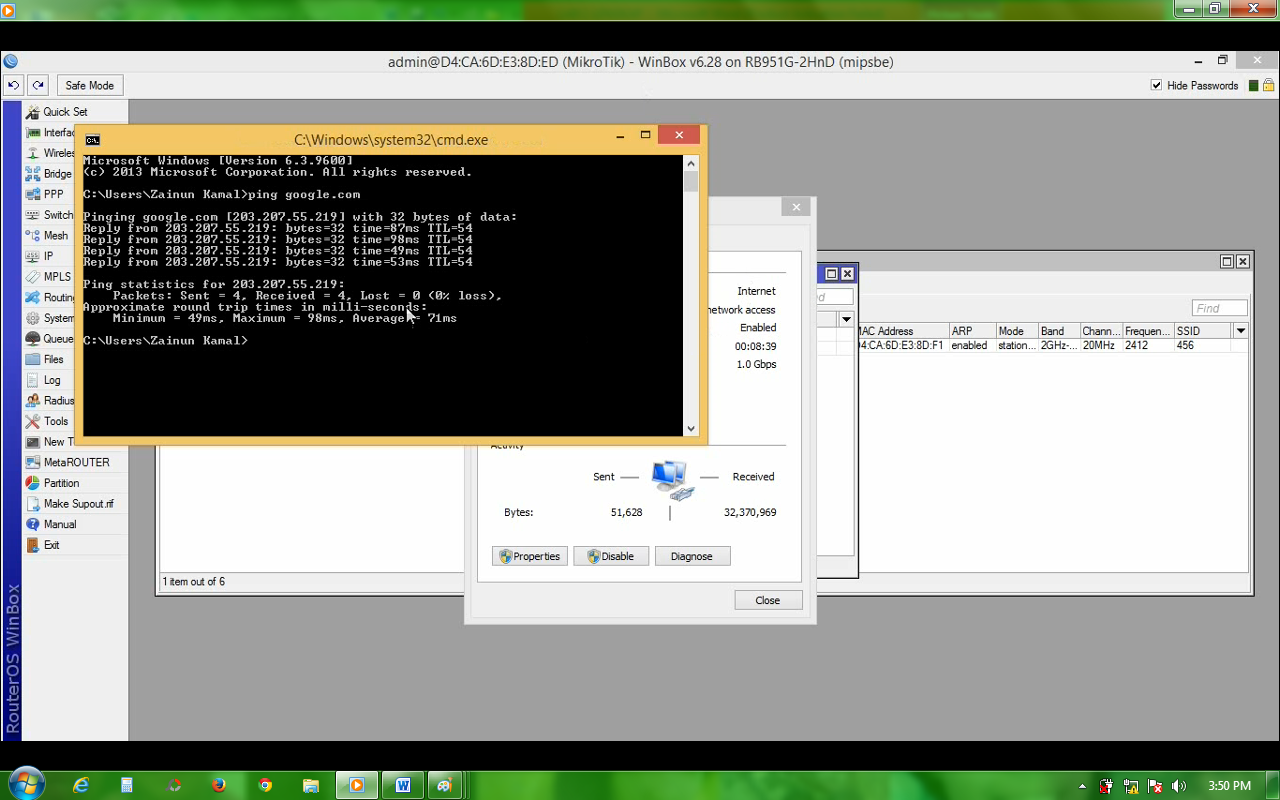Open the Interfaces menu icon in sidebar
1280x800 pixels.
33,132
